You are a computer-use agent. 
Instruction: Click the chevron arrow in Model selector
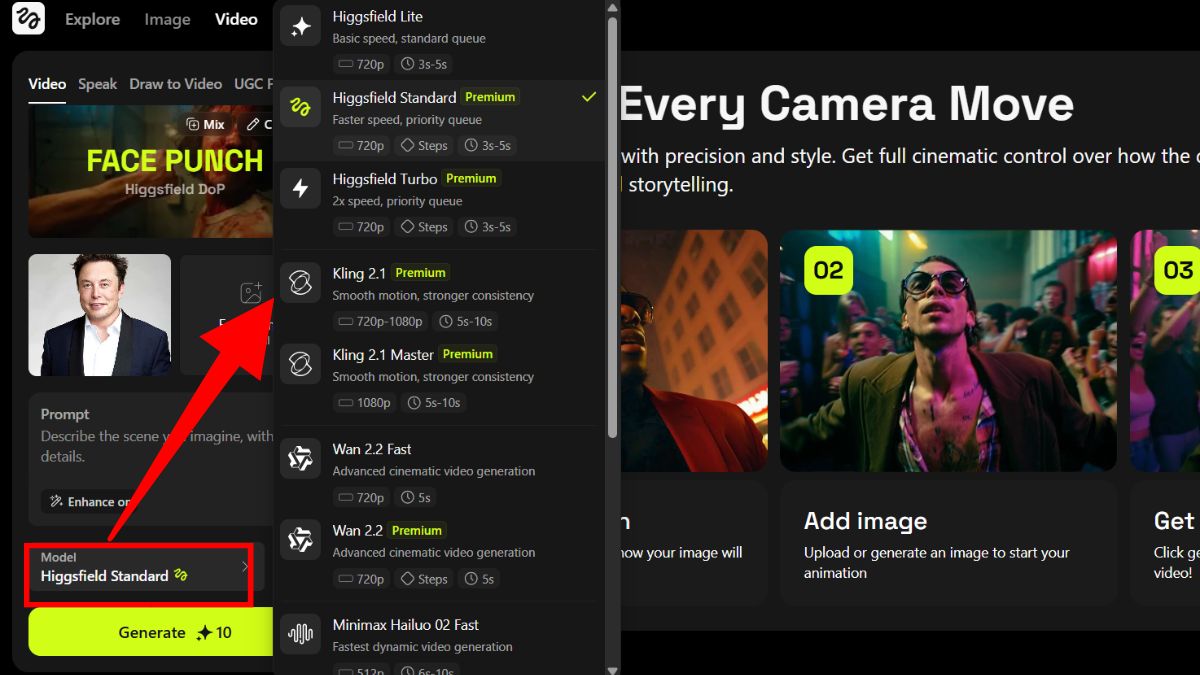pos(245,568)
